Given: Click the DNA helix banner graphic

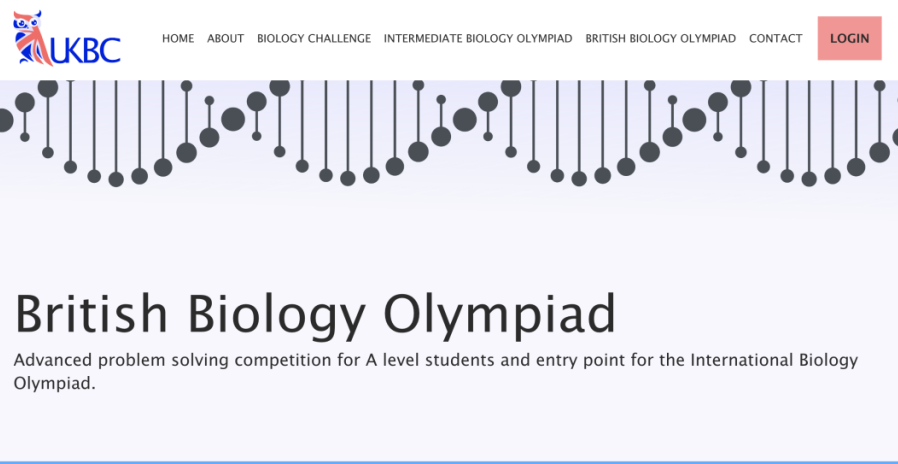Looking at the screenshot, I should tap(449, 133).
